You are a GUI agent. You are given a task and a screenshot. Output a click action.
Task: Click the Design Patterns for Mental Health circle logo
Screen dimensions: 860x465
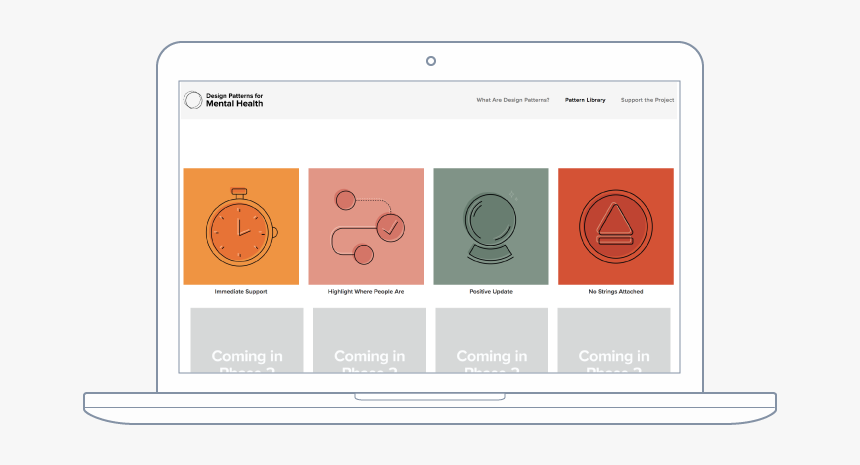[193, 100]
